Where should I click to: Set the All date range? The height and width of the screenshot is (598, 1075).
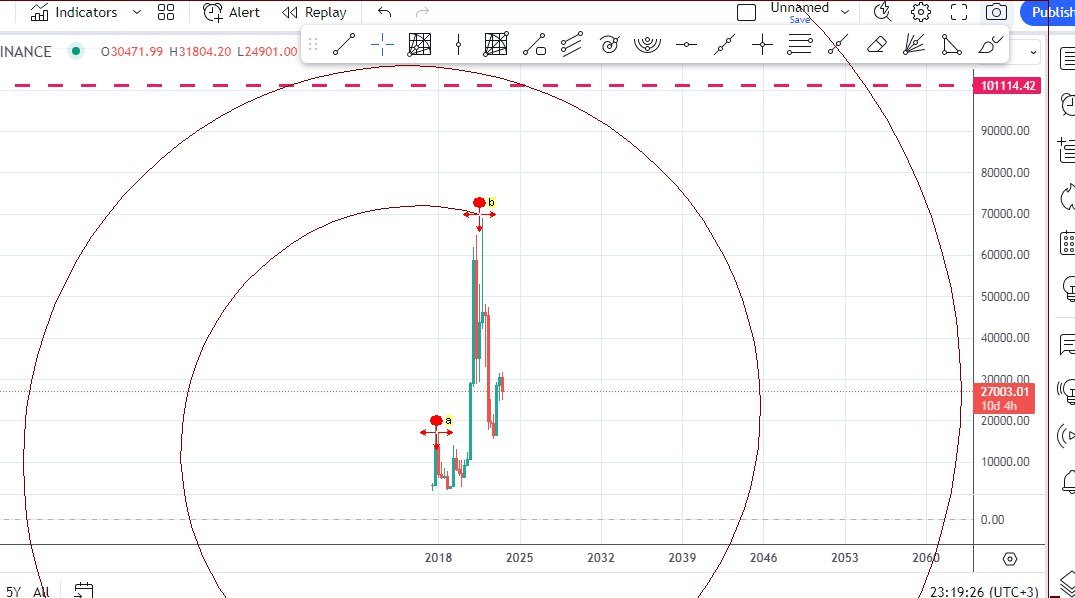(x=41, y=591)
